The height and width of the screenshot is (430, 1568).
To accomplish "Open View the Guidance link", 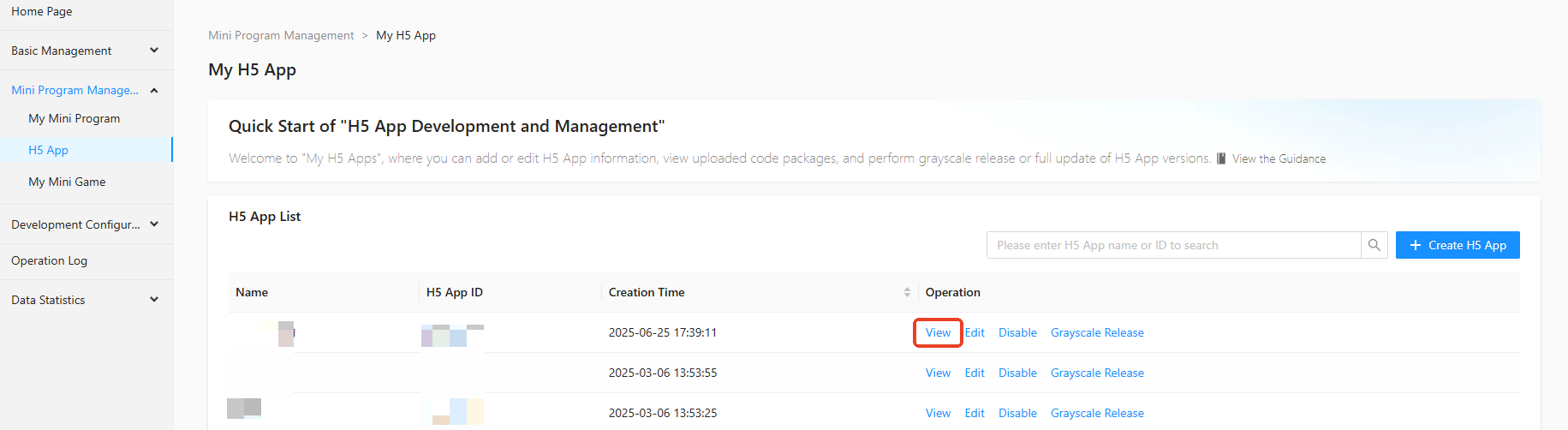I will (1279, 158).
